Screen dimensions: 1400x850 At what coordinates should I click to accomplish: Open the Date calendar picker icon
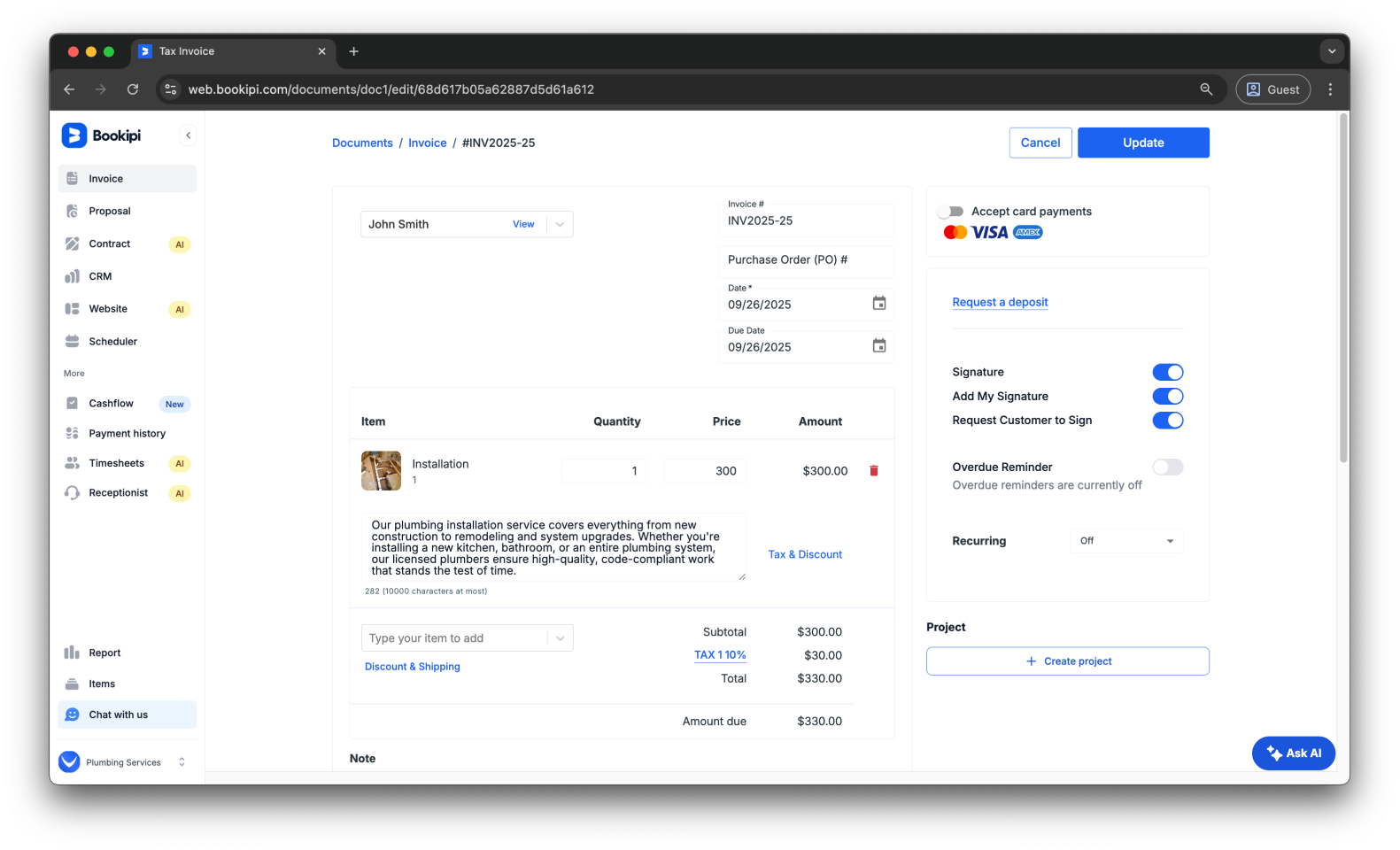click(879, 304)
